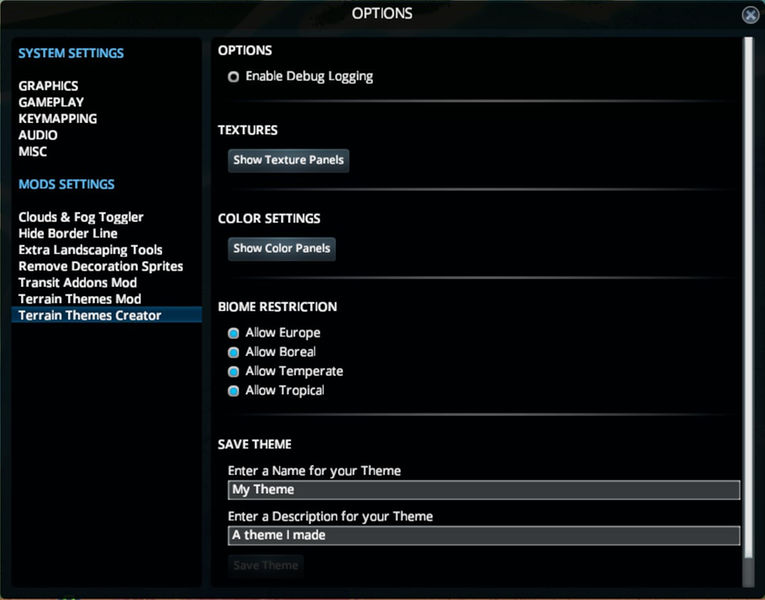Select Transit Addons Mod entry
The image size is (765, 600).
point(77,283)
